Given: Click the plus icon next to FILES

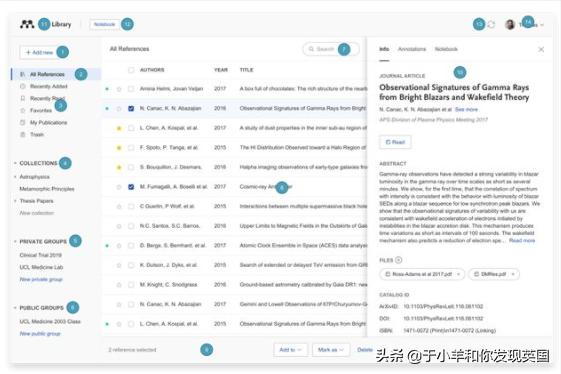Looking at the screenshot, I should tap(399, 260).
